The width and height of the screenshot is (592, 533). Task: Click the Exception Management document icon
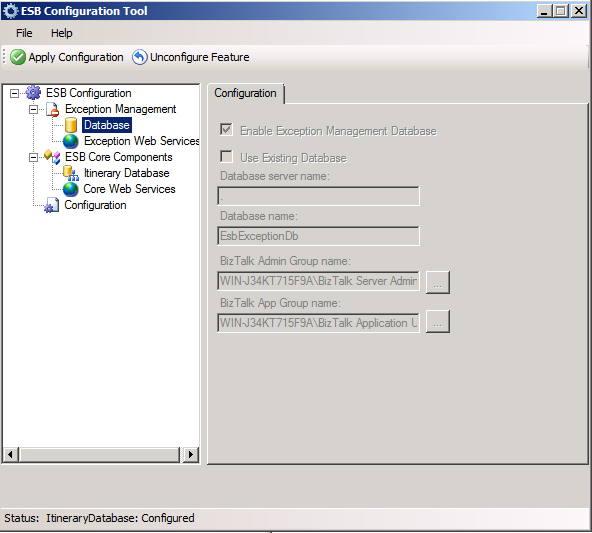[53, 109]
